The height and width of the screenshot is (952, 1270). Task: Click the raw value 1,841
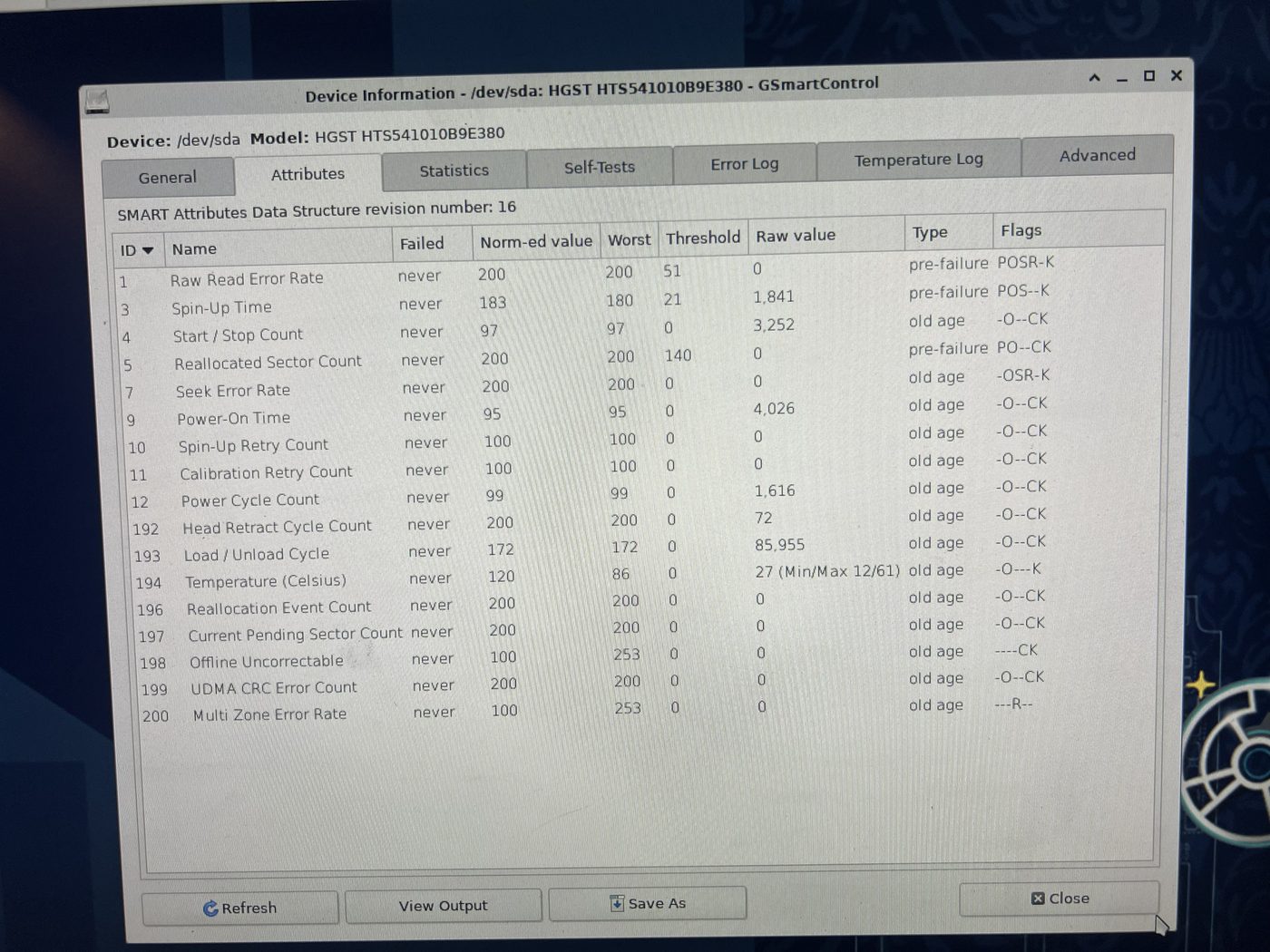[774, 296]
